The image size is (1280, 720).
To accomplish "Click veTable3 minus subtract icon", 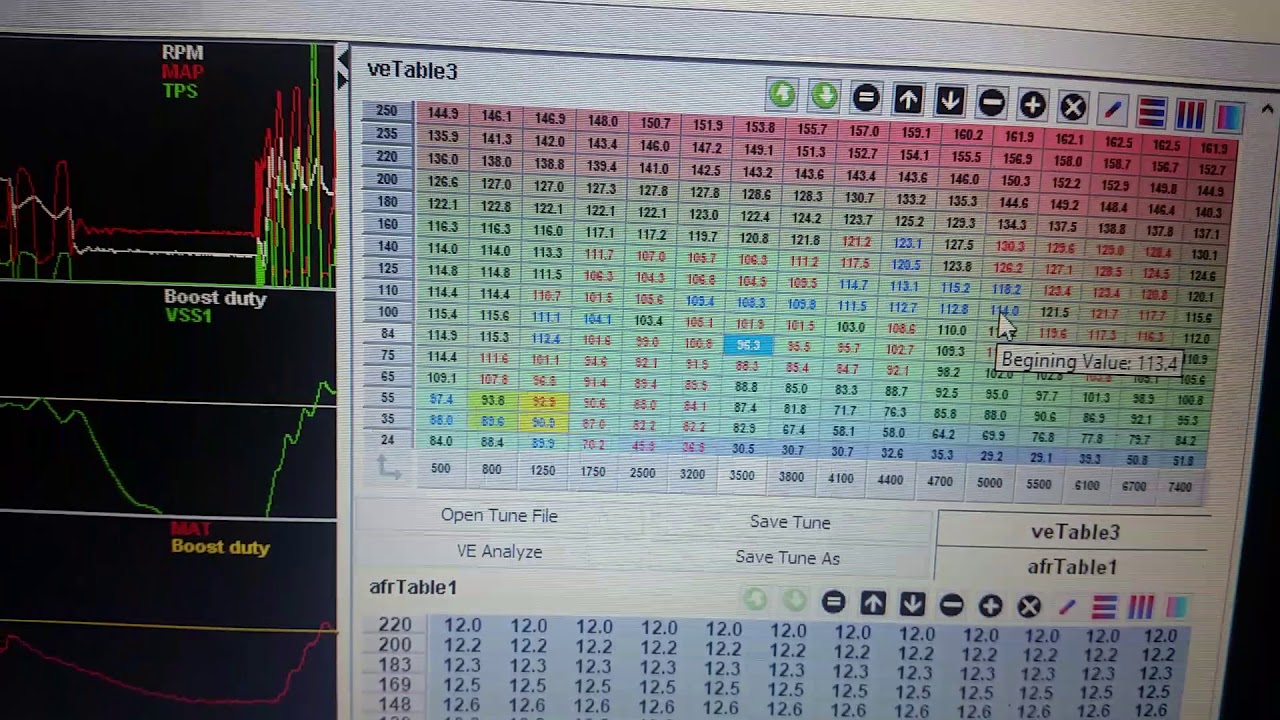I will tap(991, 102).
